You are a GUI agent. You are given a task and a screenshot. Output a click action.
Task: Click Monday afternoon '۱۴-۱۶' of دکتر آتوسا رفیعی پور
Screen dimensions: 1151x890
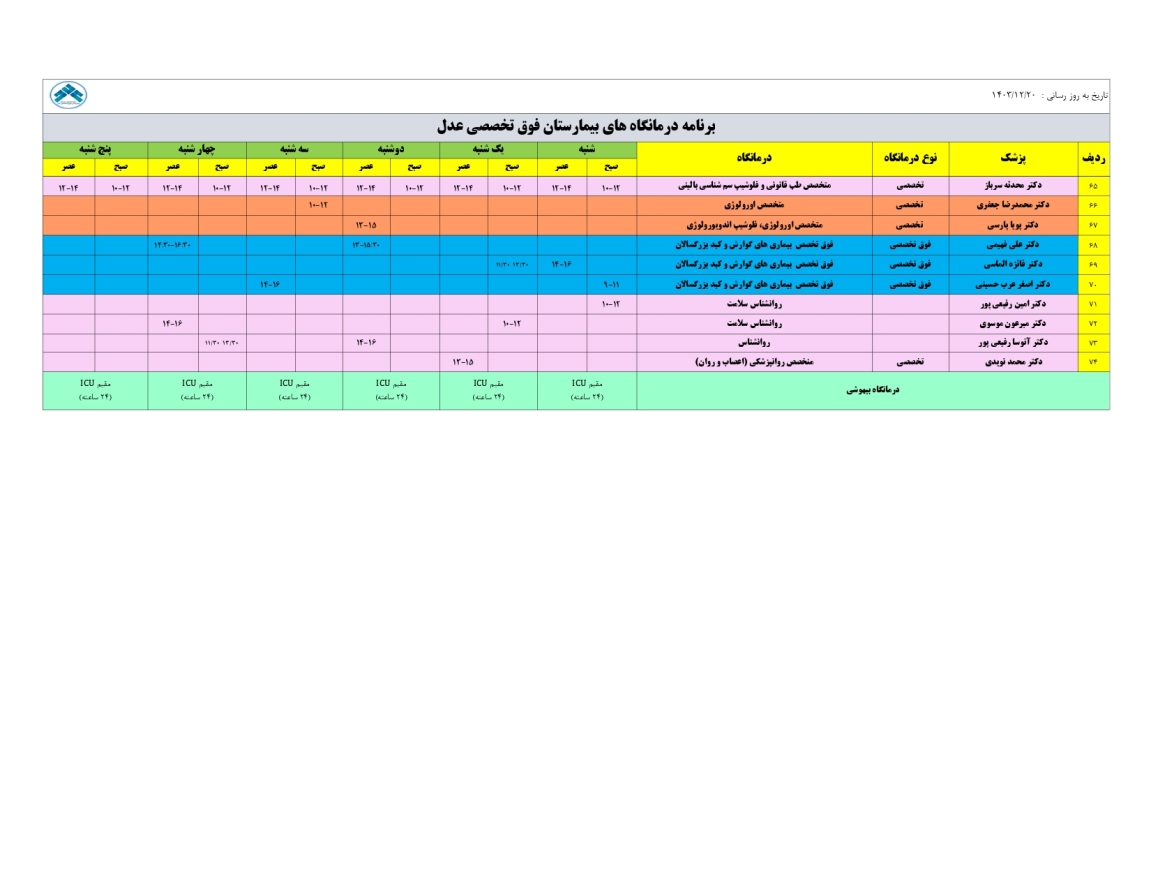pyautogui.click(x=366, y=343)
